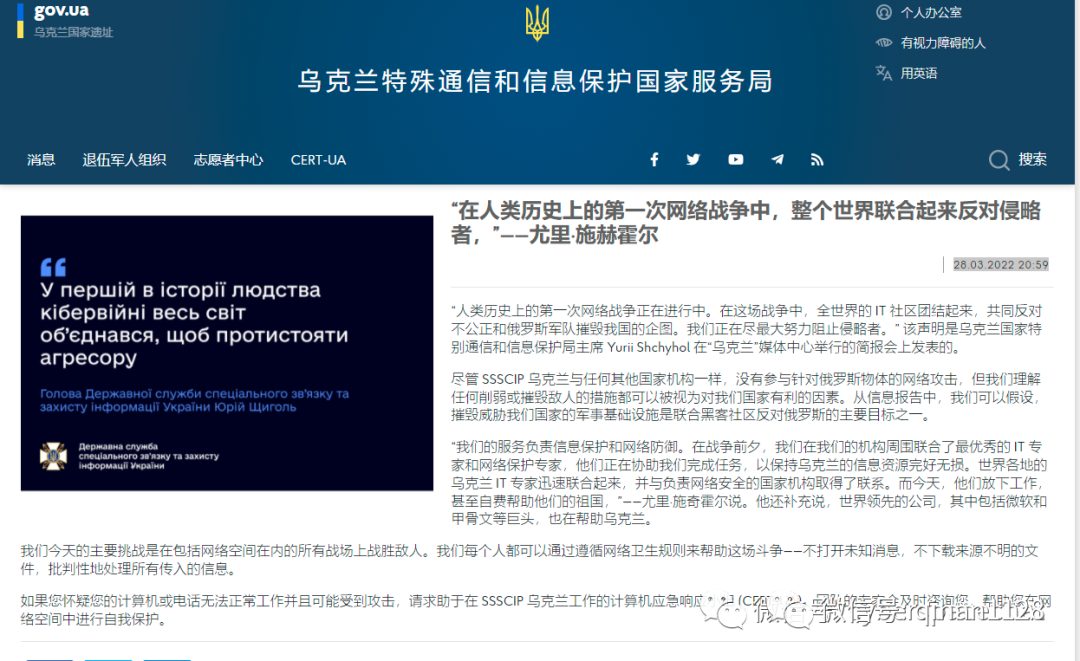Open the 消息 menu item
The height and width of the screenshot is (661, 1080).
(x=41, y=160)
